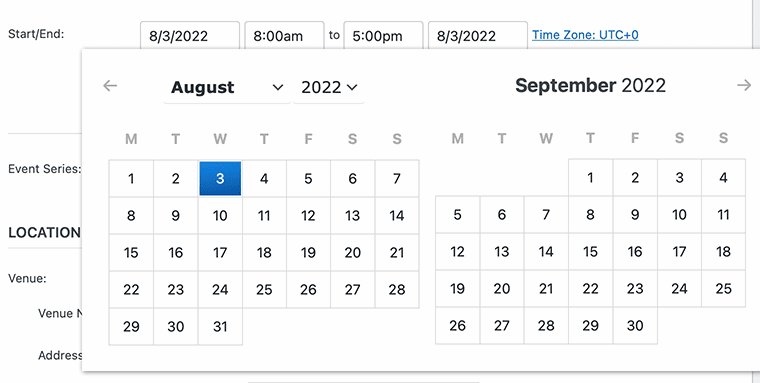Open the Time Zone: UTC+0 link
This screenshot has height=383, width=760.
coord(585,35)
